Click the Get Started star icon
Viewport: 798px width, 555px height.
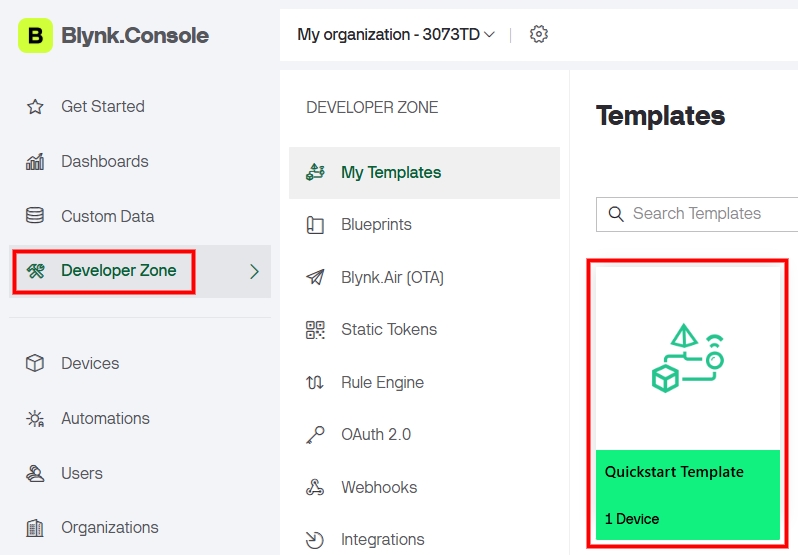tap(35, 107)
